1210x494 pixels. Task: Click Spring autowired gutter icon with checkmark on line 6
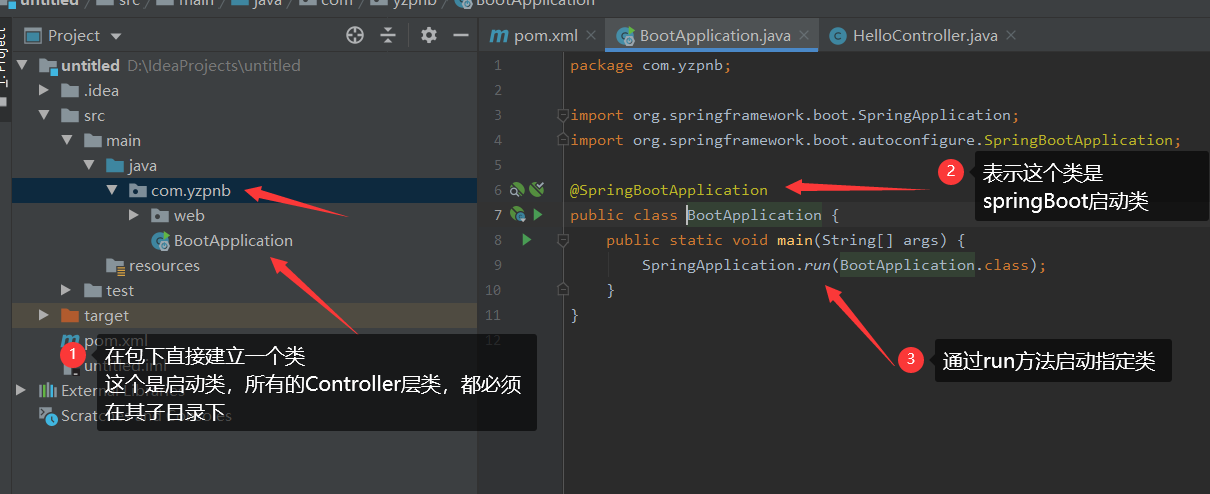pos(537,189)
